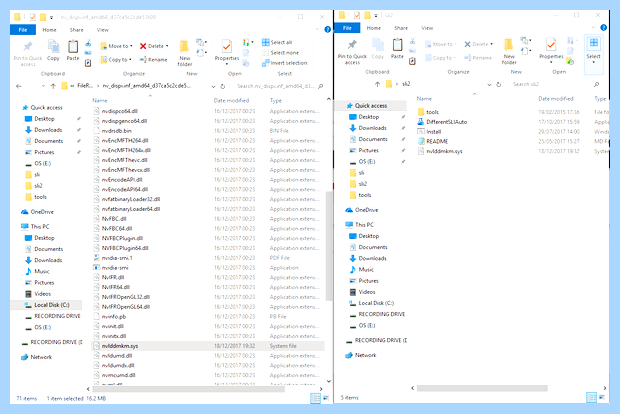Viewport: 620px width, 414px height.
Task: Open OneDrive in left window navigation pane
Action: tap(38, 212)
